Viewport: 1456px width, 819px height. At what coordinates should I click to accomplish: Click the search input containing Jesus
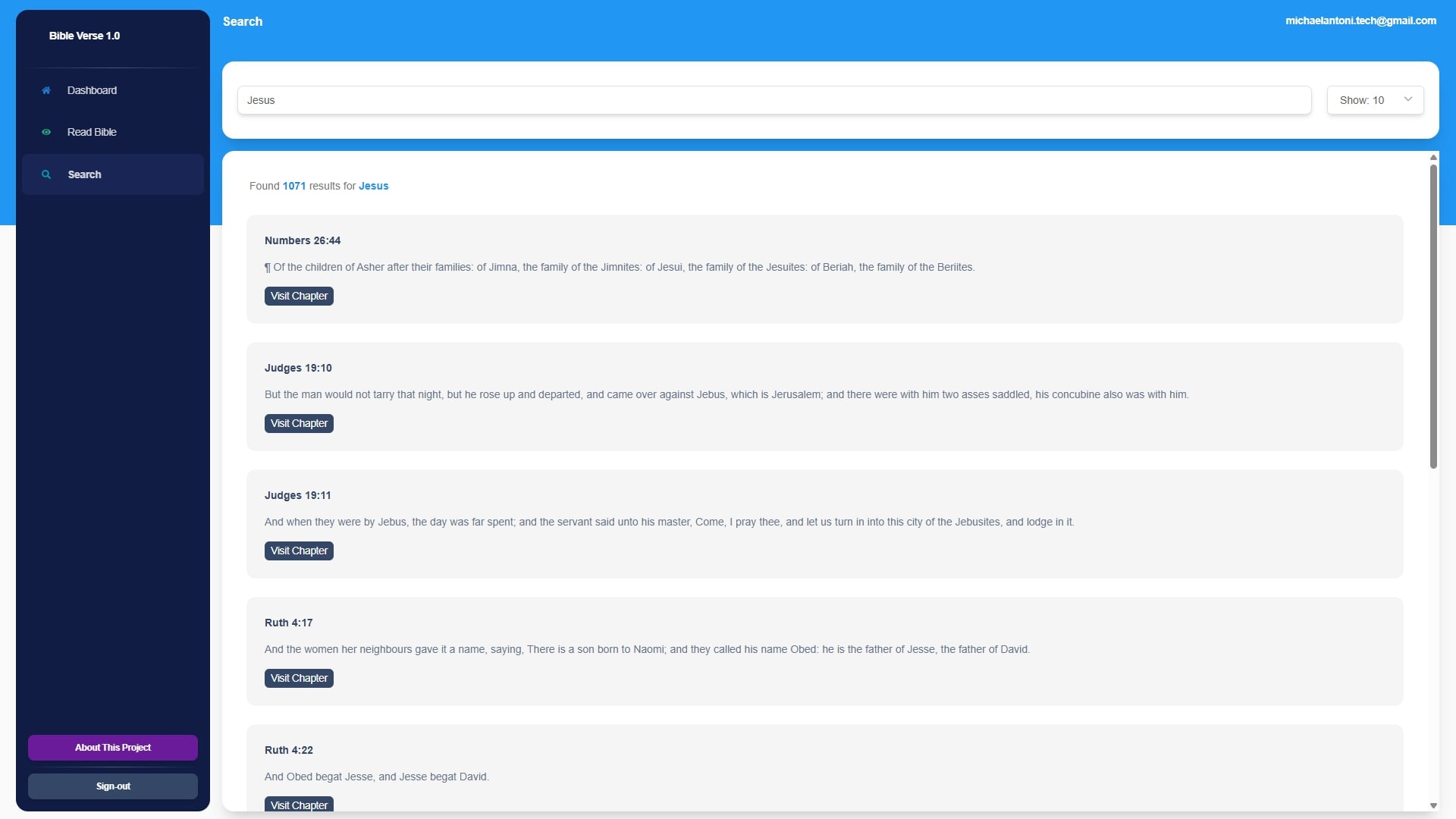(x=773, y=100)
